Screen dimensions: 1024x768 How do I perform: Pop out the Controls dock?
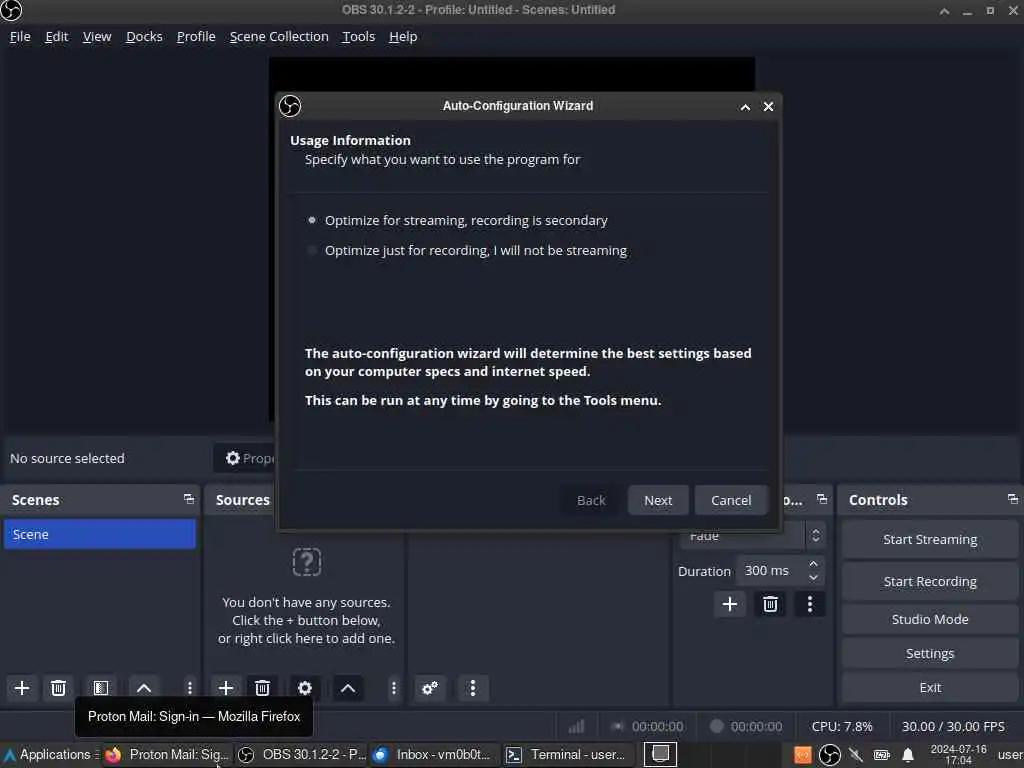tap(1012, 500)
